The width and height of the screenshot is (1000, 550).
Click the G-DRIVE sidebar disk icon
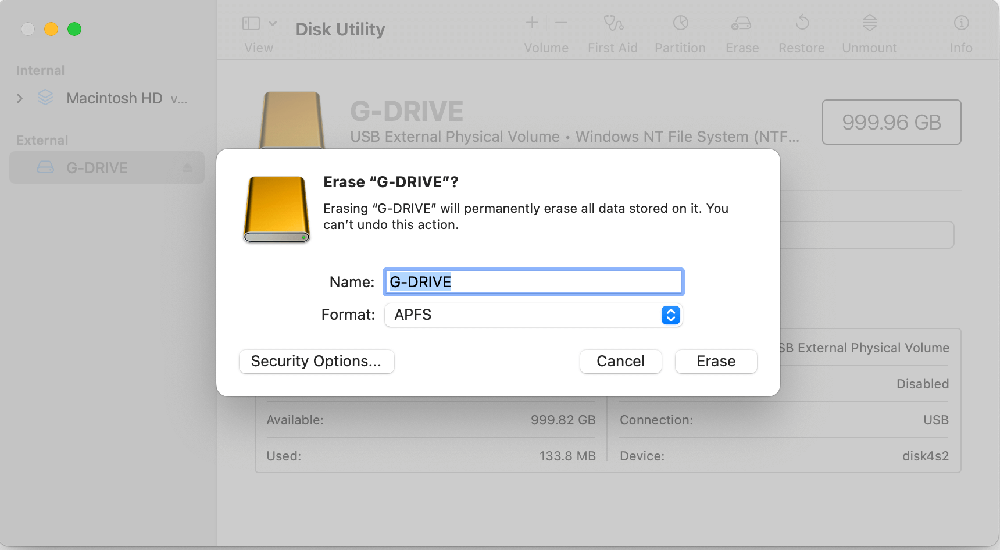pos(45,168)
